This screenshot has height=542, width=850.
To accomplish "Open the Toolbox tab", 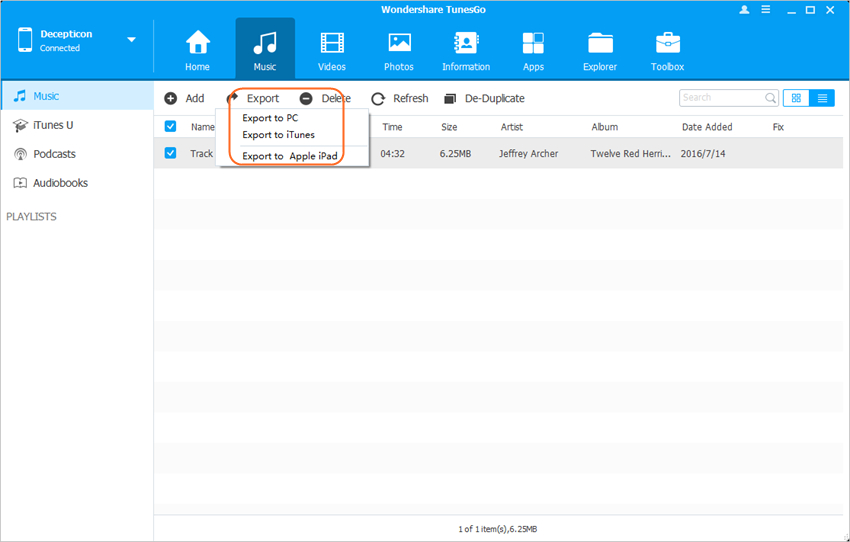I will (667, 51).
